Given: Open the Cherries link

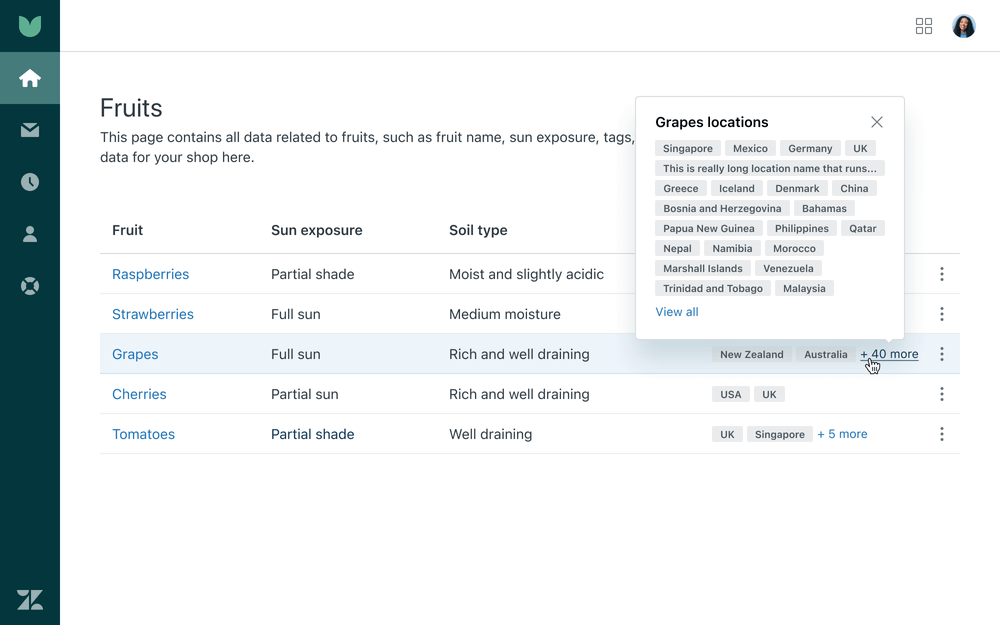Looking at the screenshot, I should pos(139,394).
